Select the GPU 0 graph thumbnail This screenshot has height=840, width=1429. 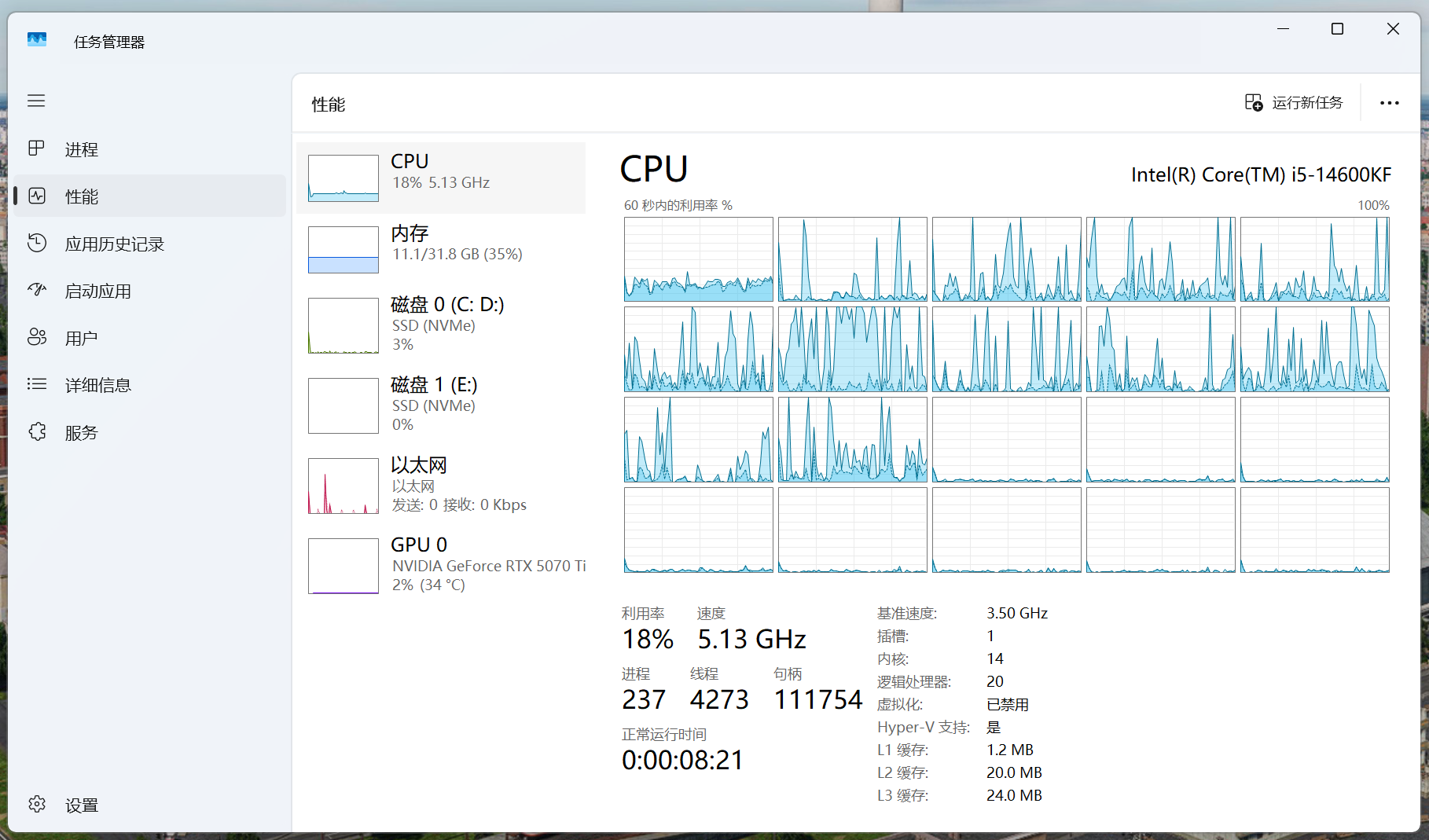[343, 566]
